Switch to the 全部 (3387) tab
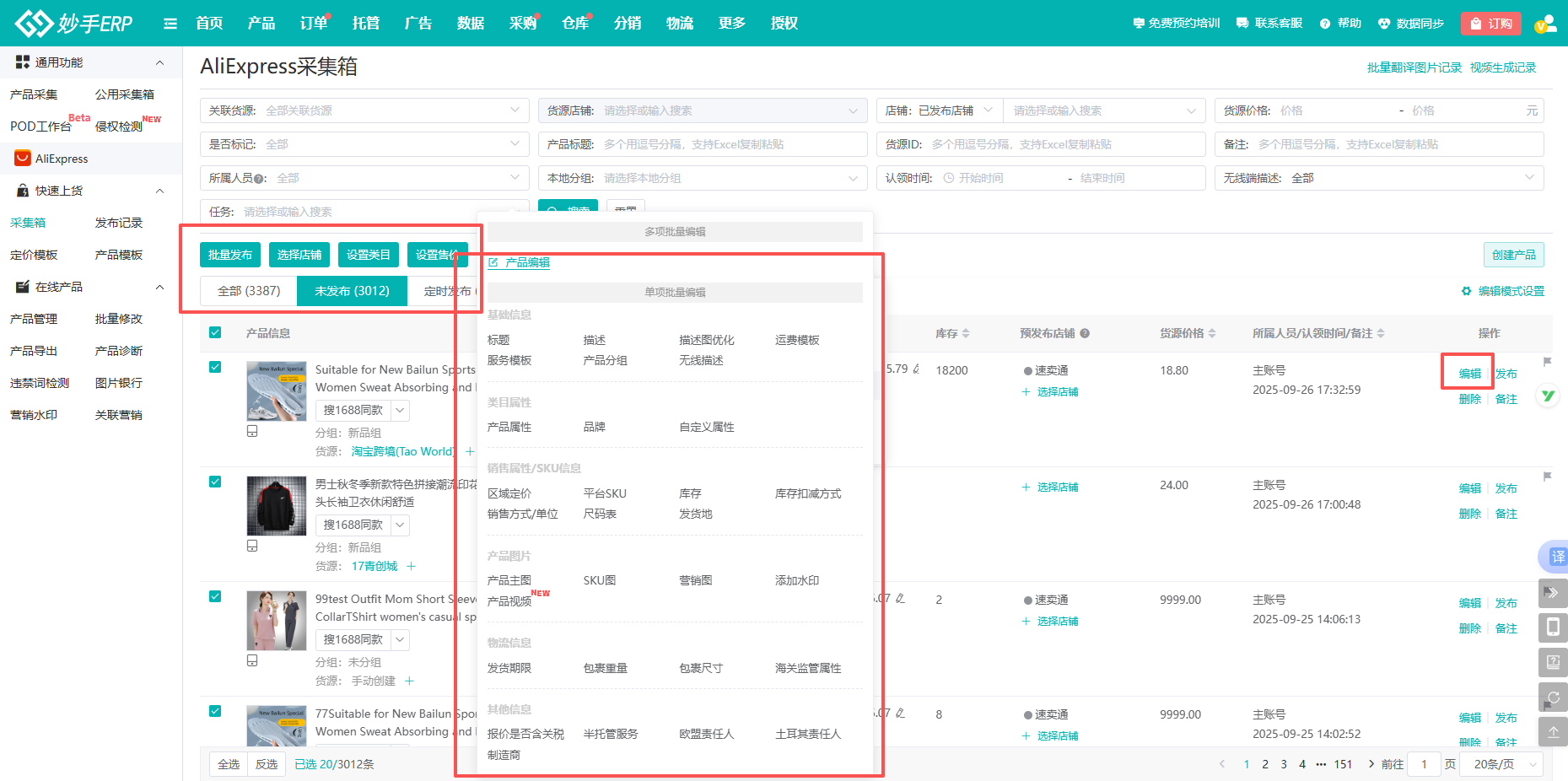1568x781 pixels. (249, 291)
